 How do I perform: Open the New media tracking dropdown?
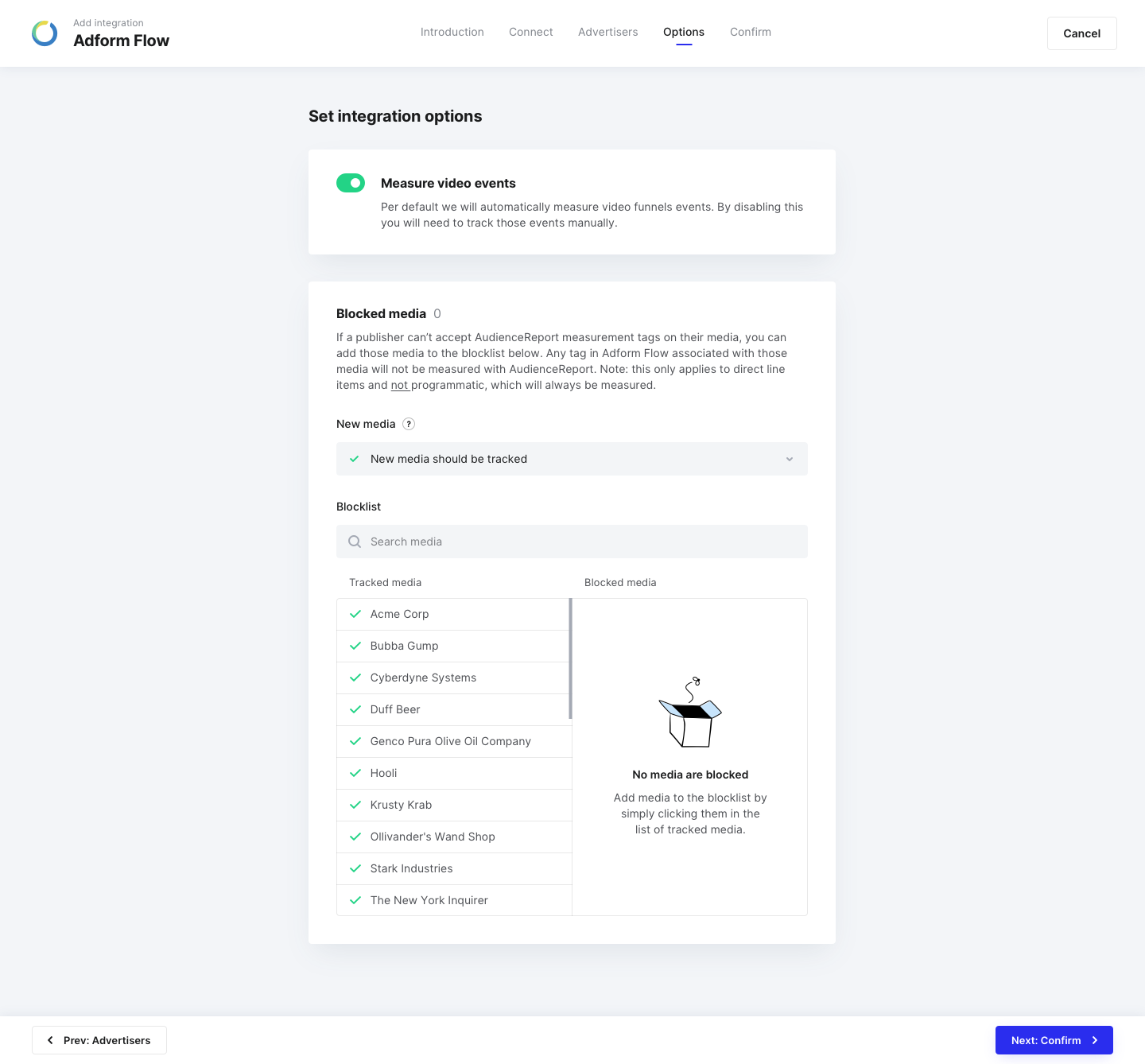tap(572, 459)
